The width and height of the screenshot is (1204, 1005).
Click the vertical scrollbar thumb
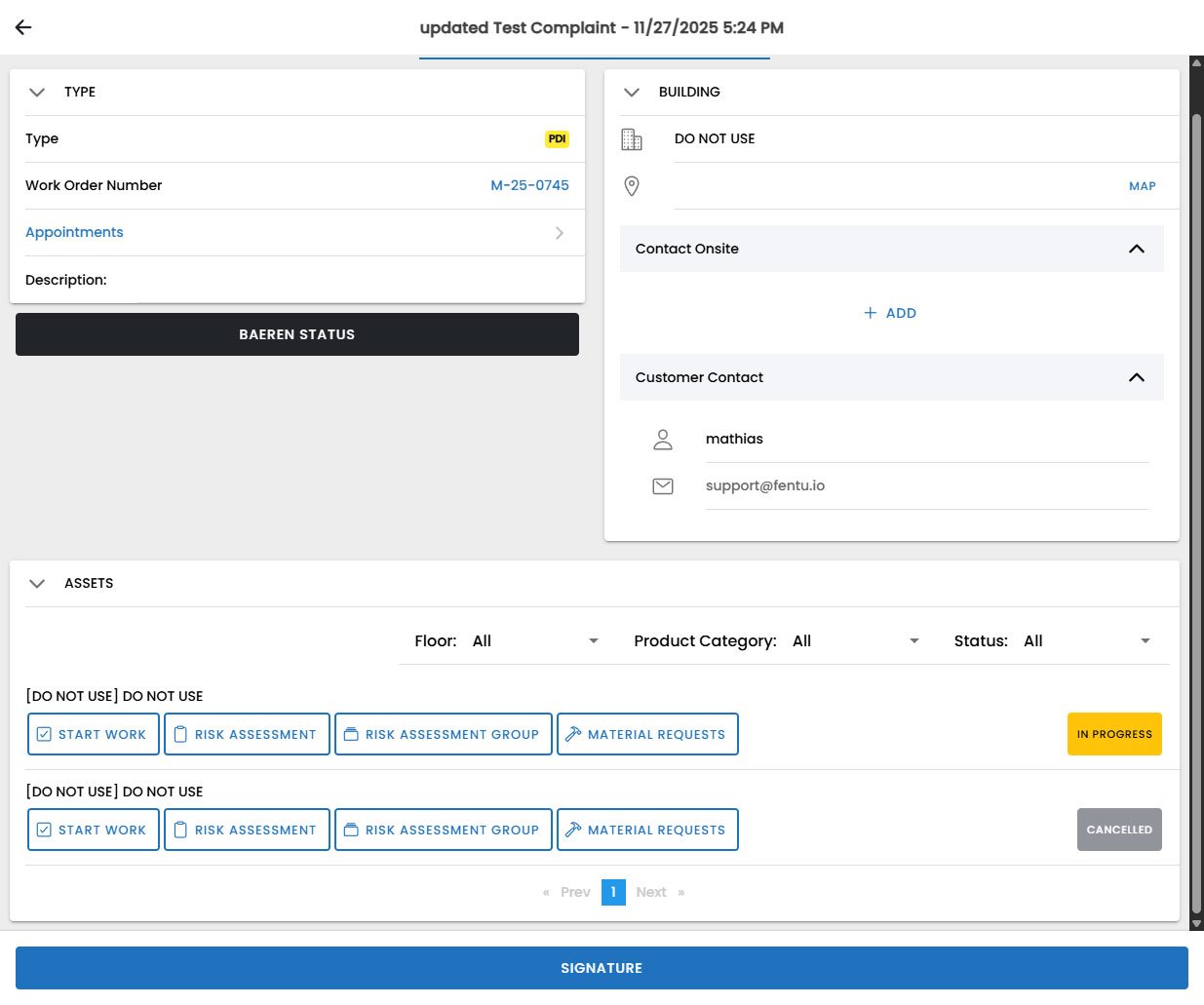point(1196,514)
